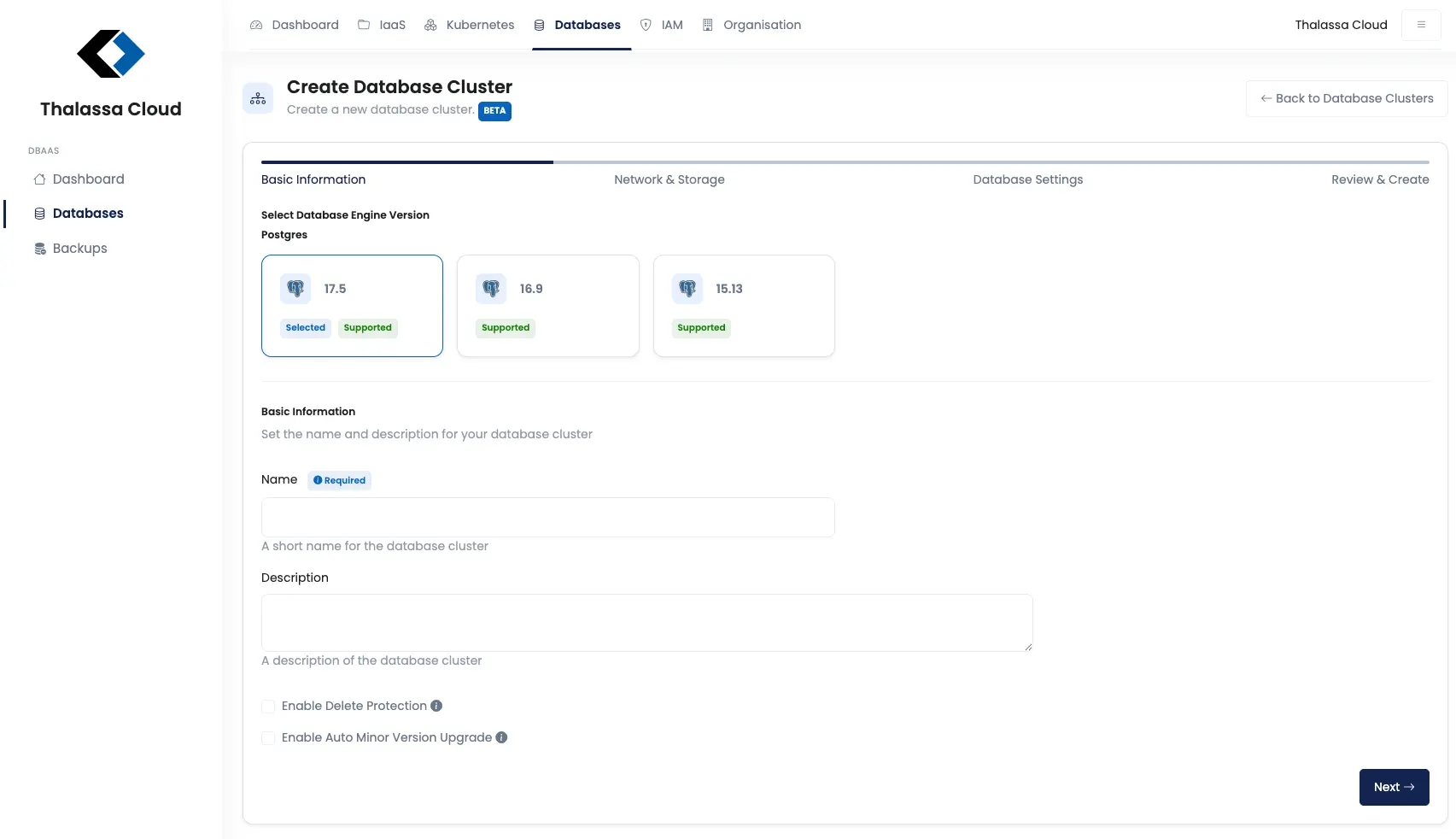Click the Name input field
1456x839 pixels.
547,517
